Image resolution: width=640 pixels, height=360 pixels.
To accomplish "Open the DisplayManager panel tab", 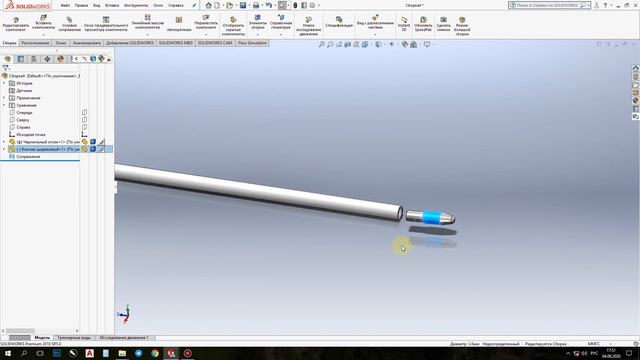I will click(x=60, y=59).
